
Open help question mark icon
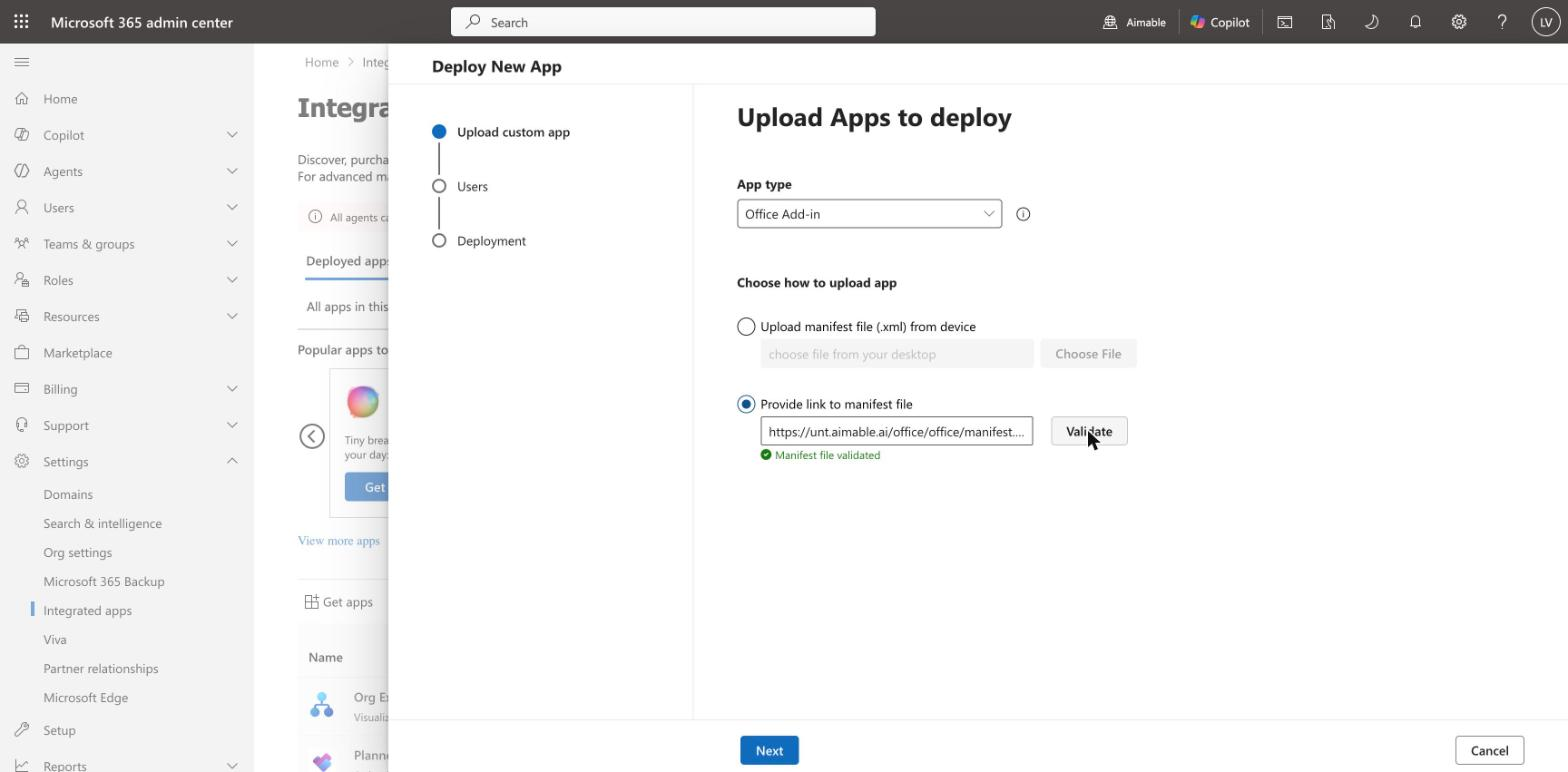tap(1502, 22)
